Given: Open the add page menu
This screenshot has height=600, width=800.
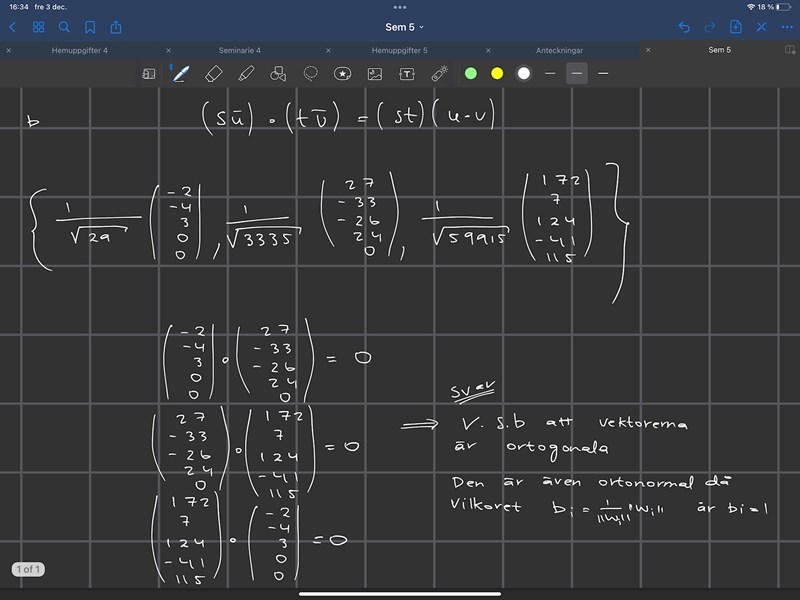Looking at the screenshot, I should (735, 27).
